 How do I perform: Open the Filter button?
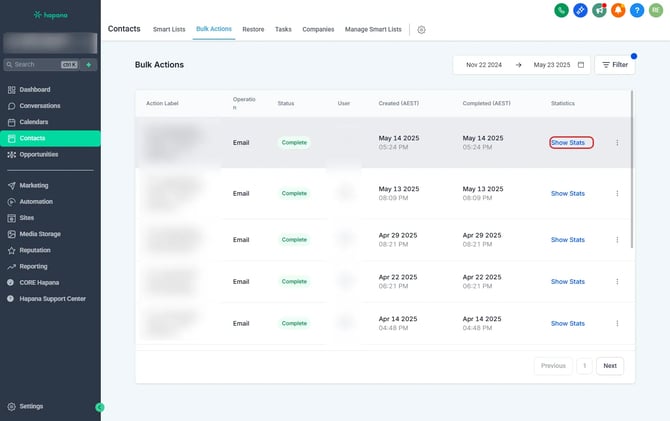(x=614, y=65)
